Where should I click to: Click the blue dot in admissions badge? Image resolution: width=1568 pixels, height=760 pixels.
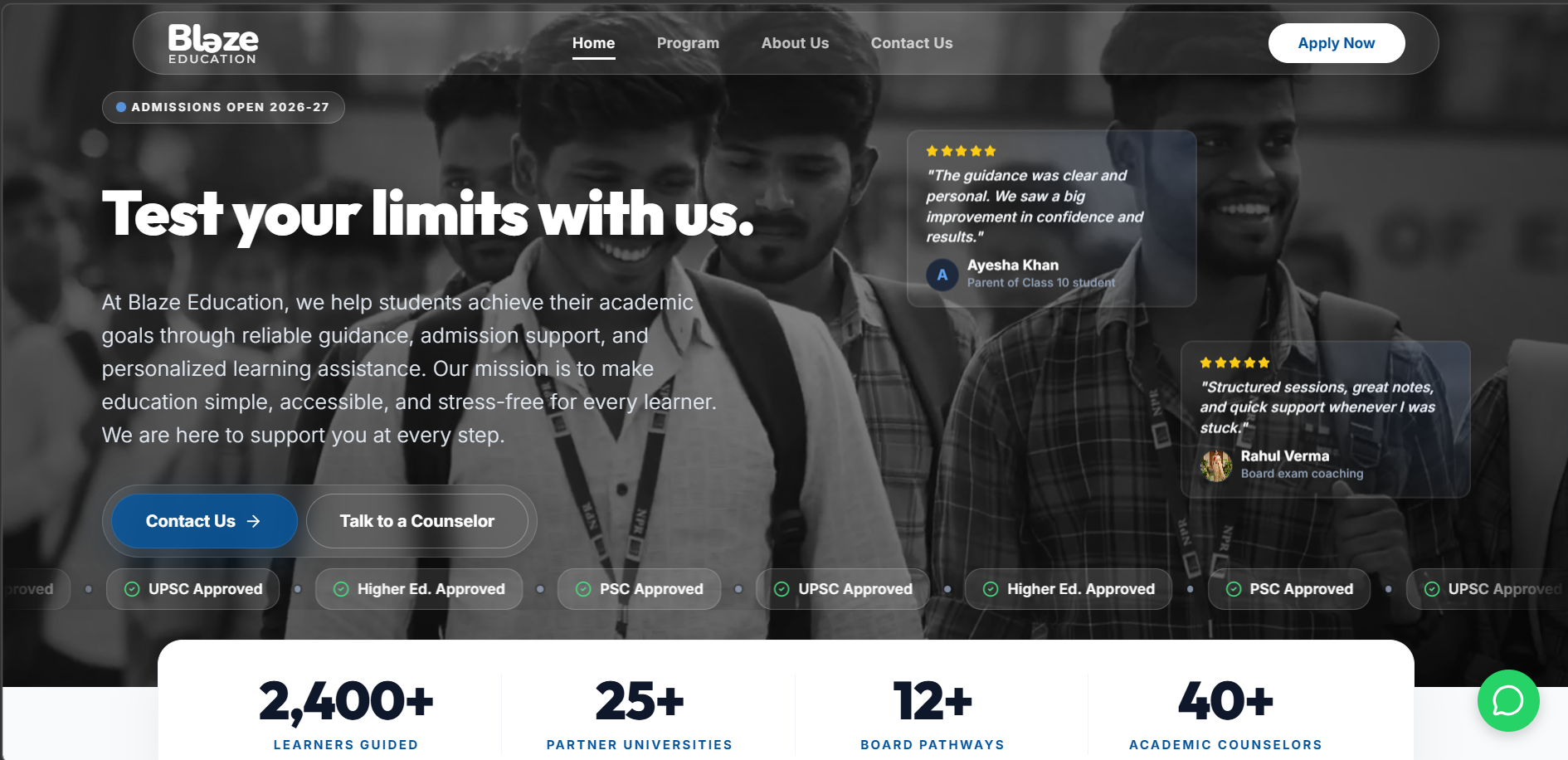click(x=121, y=107)
